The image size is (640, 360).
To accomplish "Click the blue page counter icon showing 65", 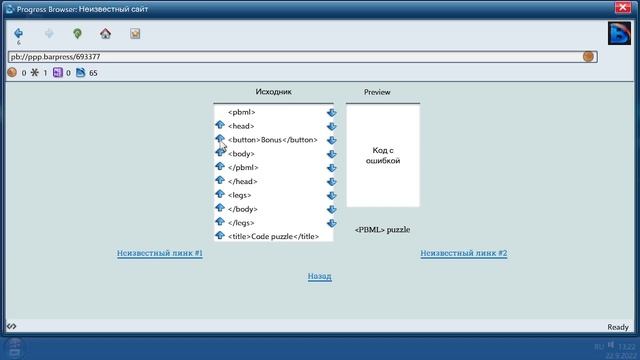I will tap(80, 73).
